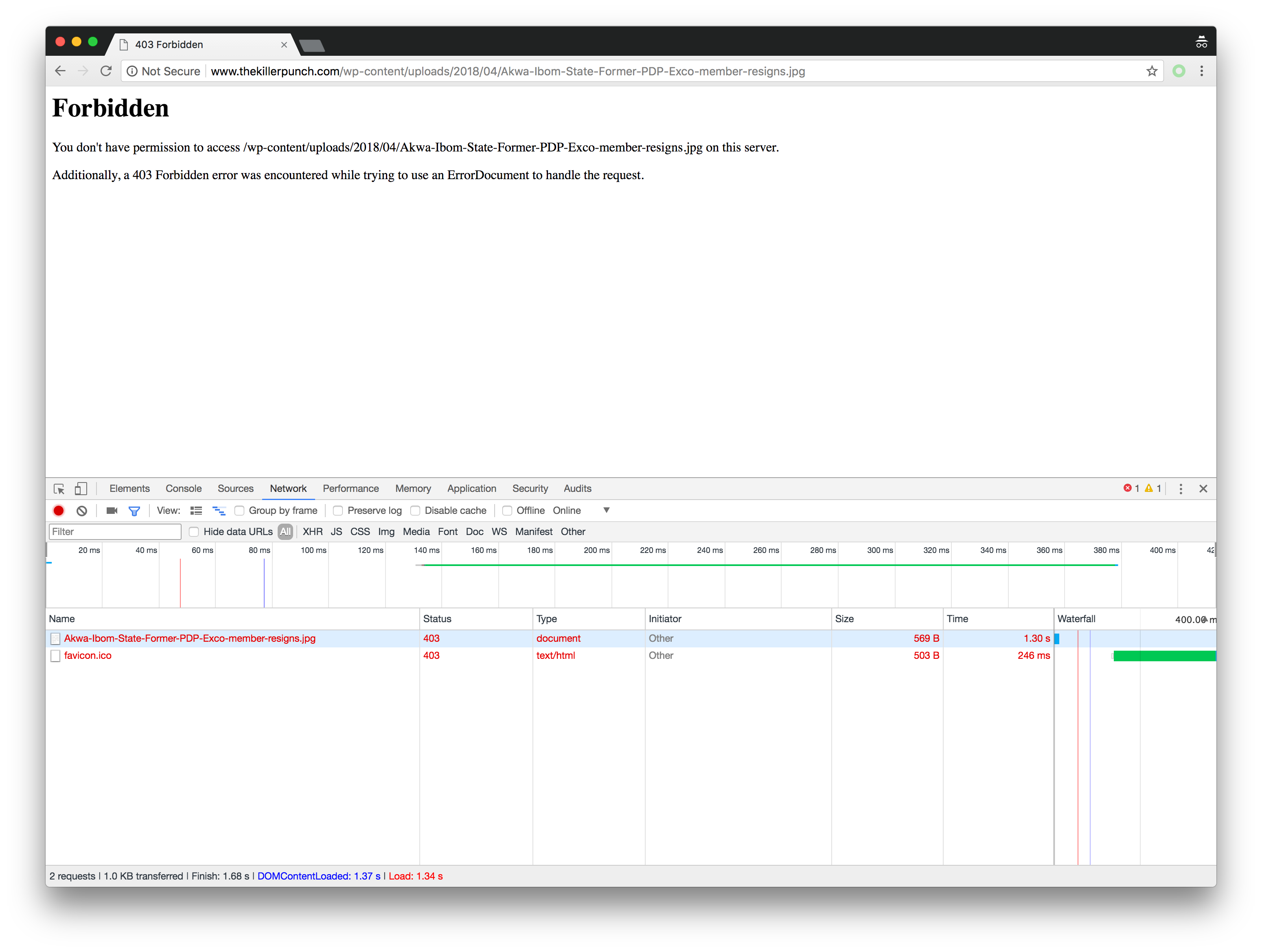Capture screenshots during page load
The width and height of the screenshot is (1262, 952).
point(111,510)
